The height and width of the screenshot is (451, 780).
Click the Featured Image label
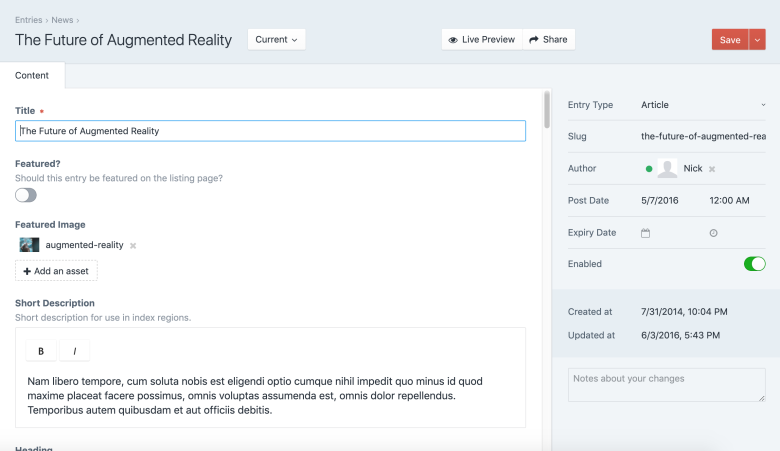(50, 225)
